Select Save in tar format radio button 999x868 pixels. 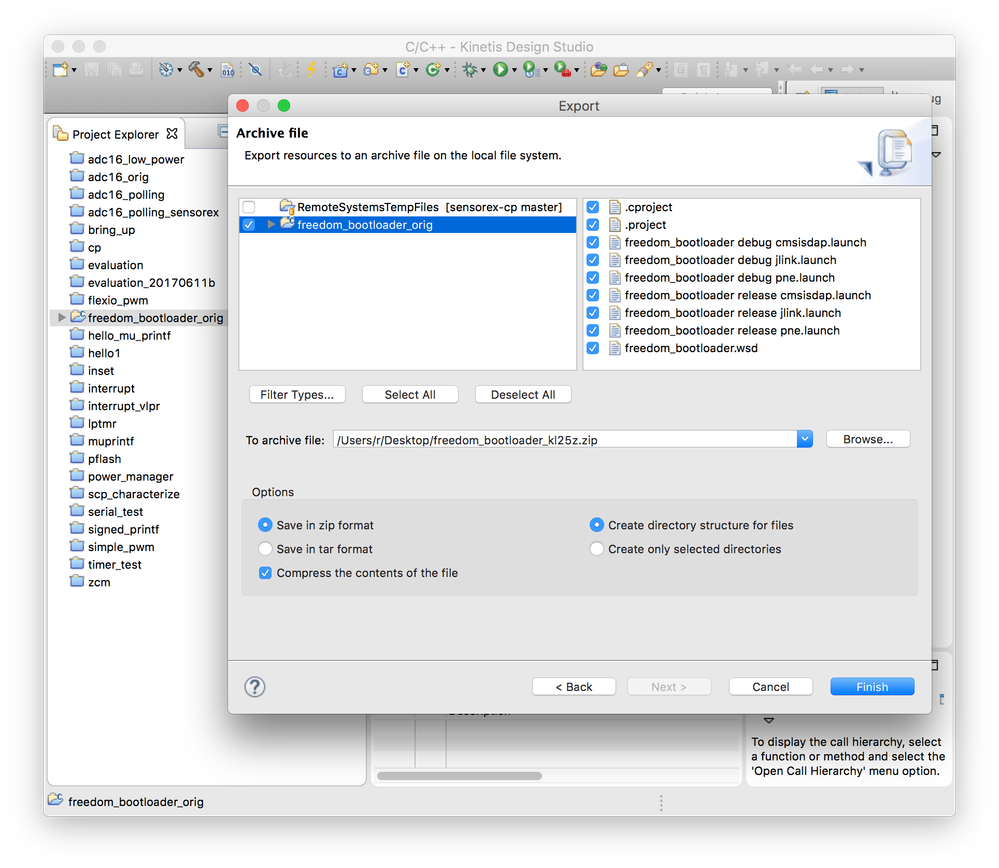[x=265, y=549]
